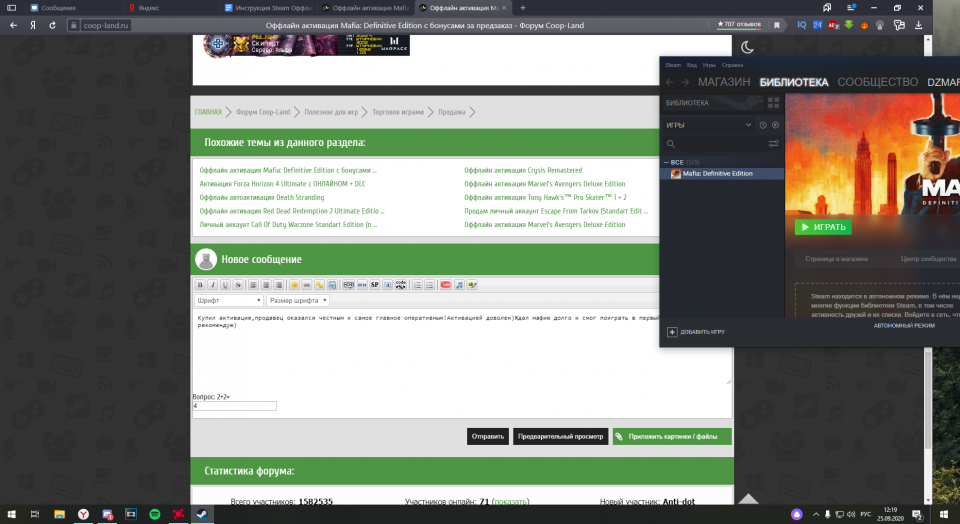The image size is (960, 524).
Task: Go forward in Steam navigation
Action: pyautogui.click(x=685, y=82)
